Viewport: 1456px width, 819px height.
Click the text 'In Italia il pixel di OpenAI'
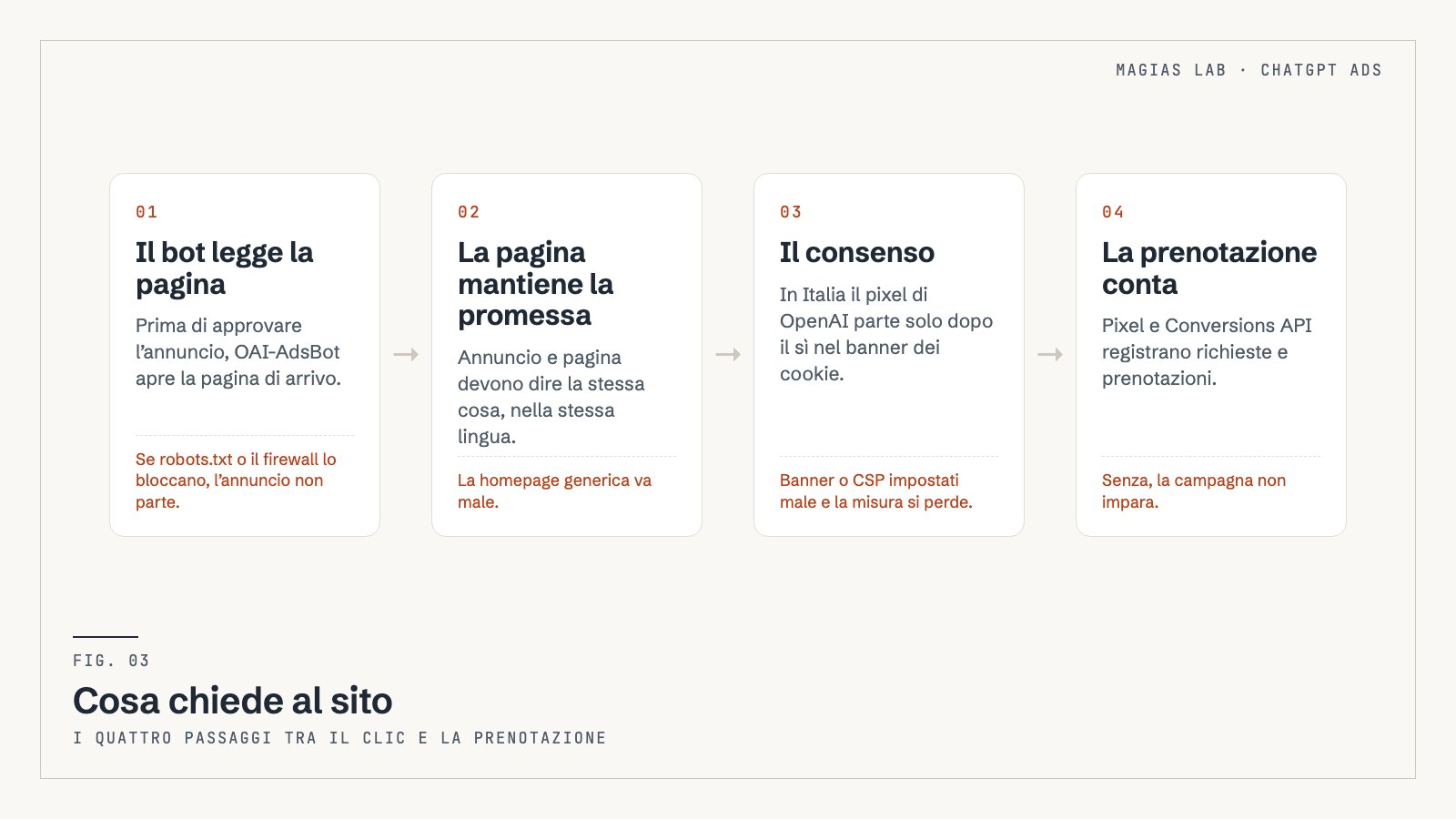click(x=854, y=308)
